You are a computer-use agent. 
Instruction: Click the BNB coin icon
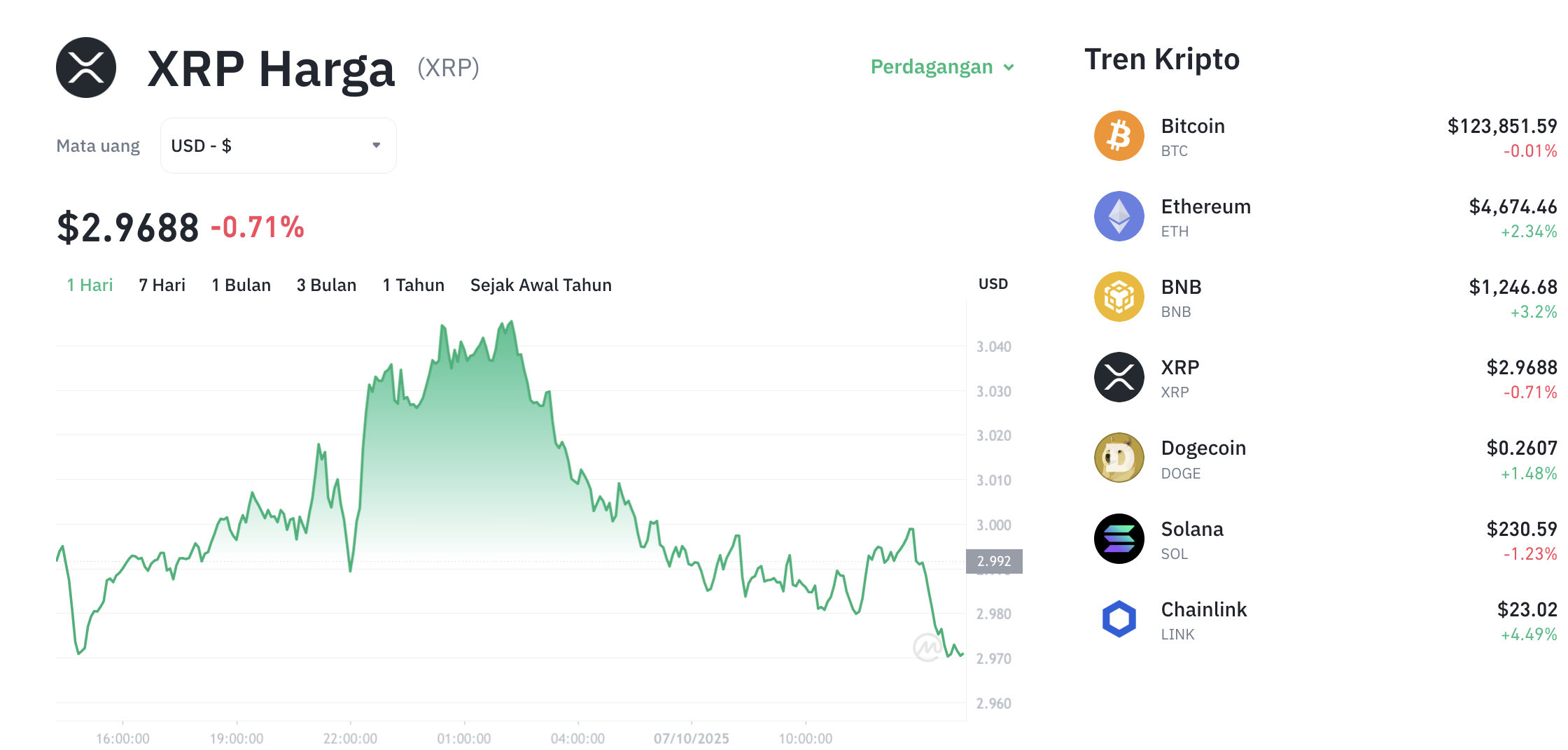point(1119,297)
